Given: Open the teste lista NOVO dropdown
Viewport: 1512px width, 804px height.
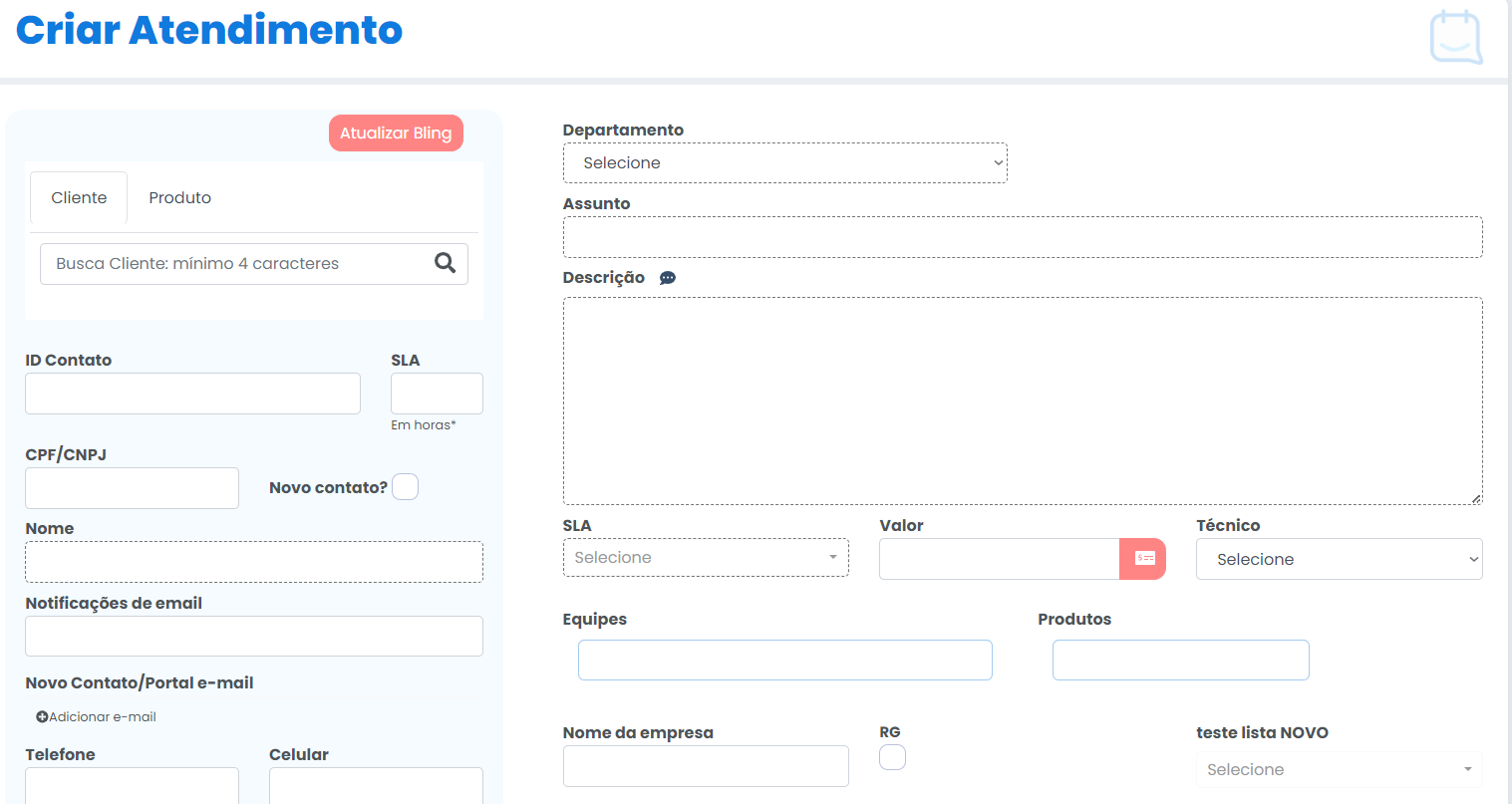Looking at the screenshot, I should (1340, 769).
